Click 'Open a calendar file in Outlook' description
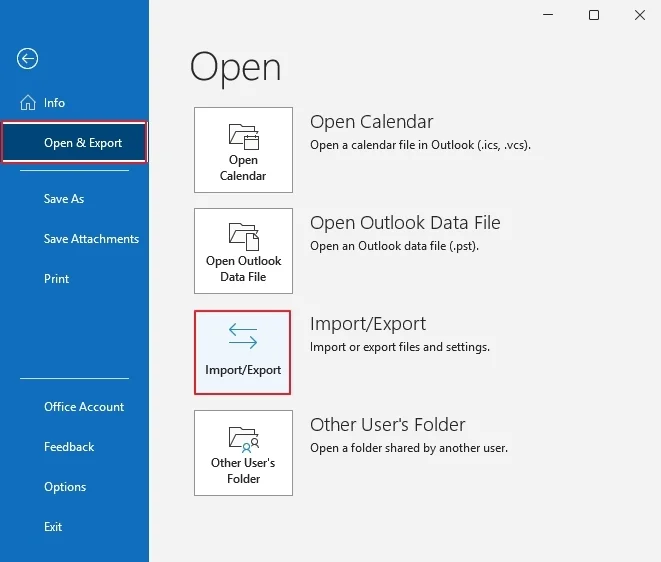 pos(420,145)
